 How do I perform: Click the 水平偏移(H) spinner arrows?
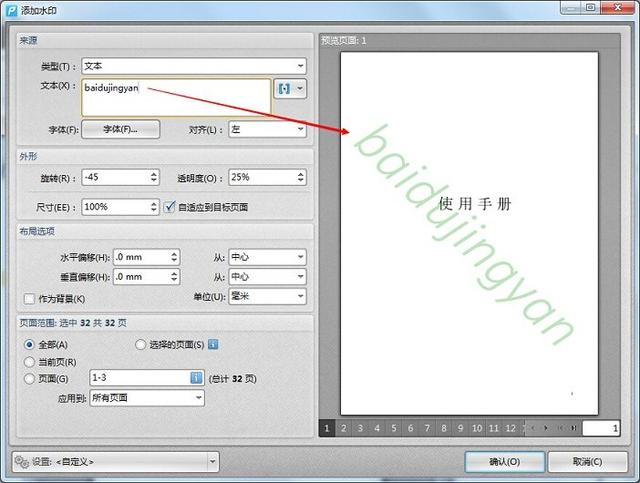(x=174, y=257)
